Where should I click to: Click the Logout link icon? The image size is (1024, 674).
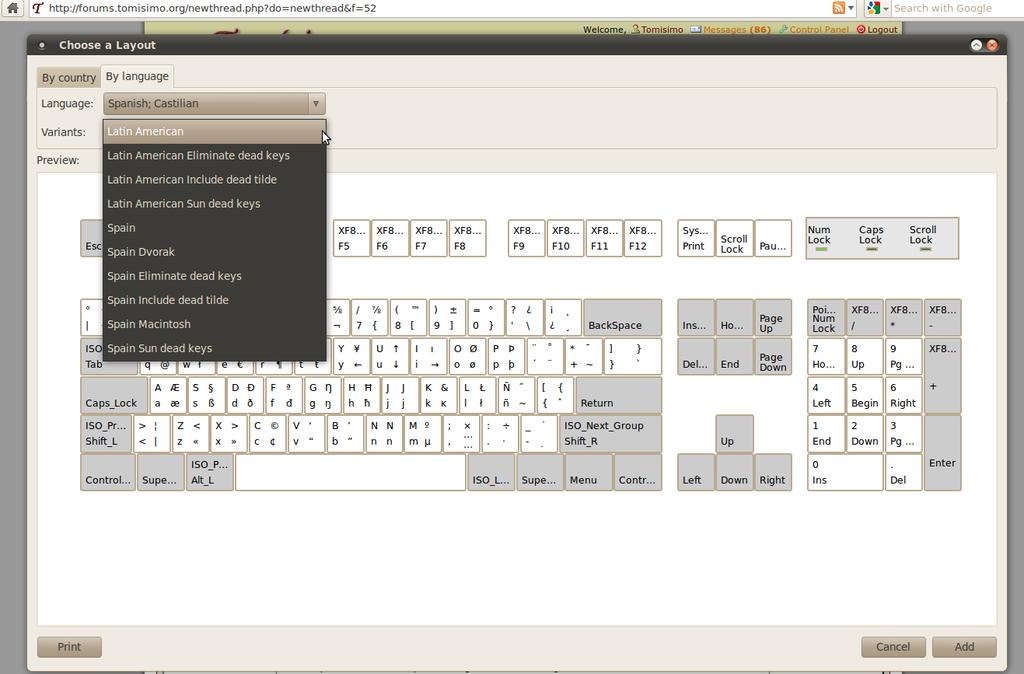coord(861,30)
